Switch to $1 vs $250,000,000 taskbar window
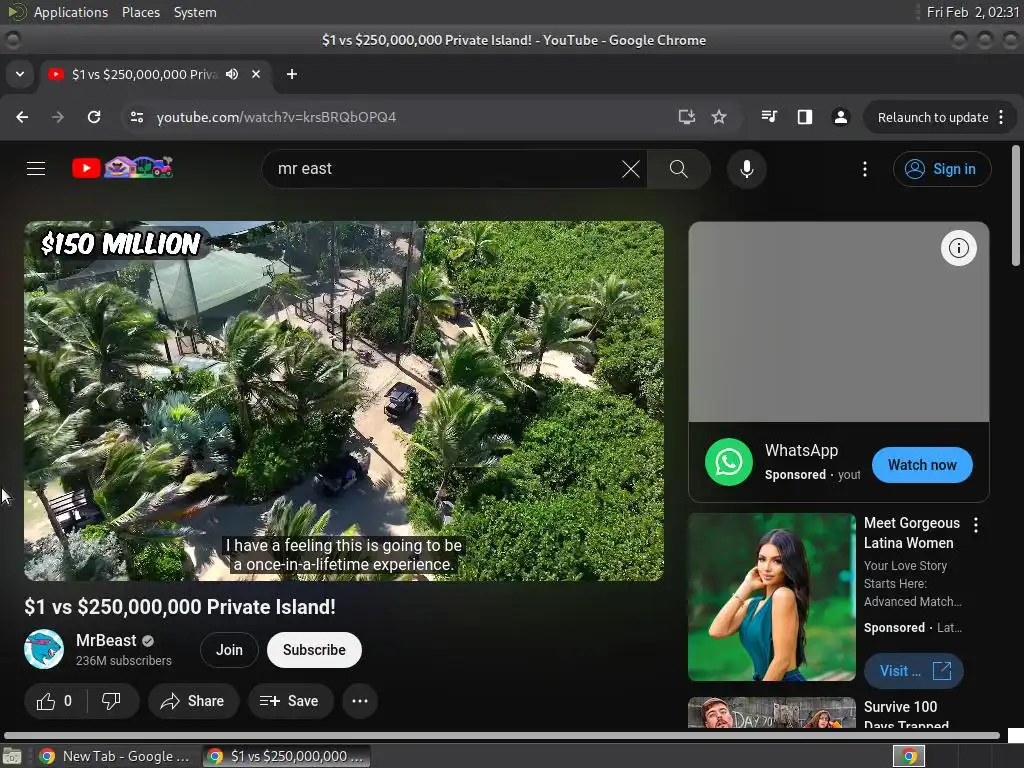The image size is (1024, 768). click(287, 756)
